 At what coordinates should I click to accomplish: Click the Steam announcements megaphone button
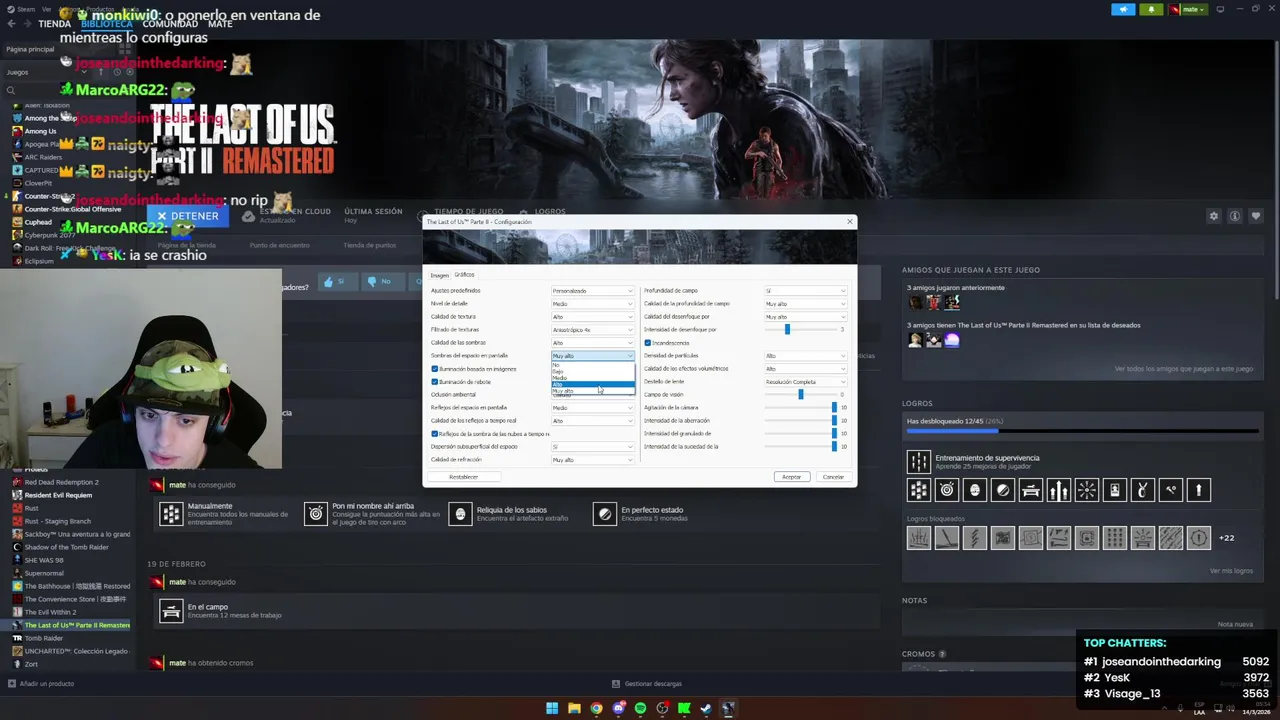(1123, 9)
